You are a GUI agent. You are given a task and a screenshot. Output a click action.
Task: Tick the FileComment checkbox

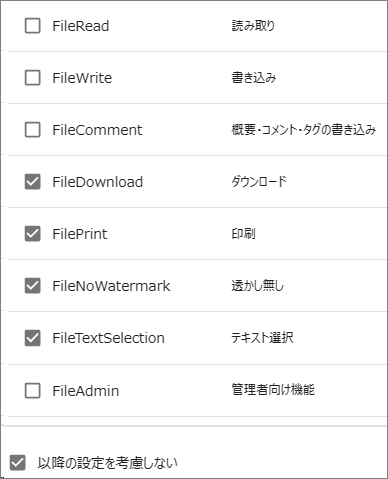click(33, 130)
